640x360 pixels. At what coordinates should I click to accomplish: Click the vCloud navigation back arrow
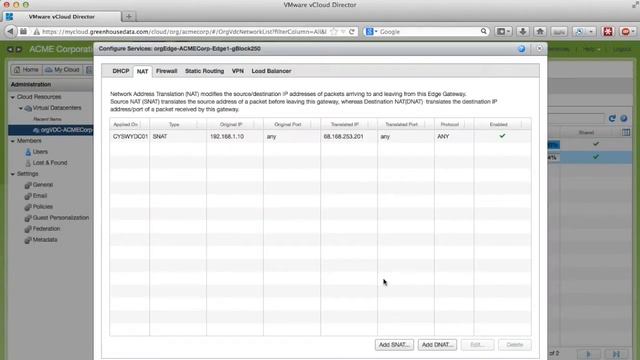pos(10,49)
